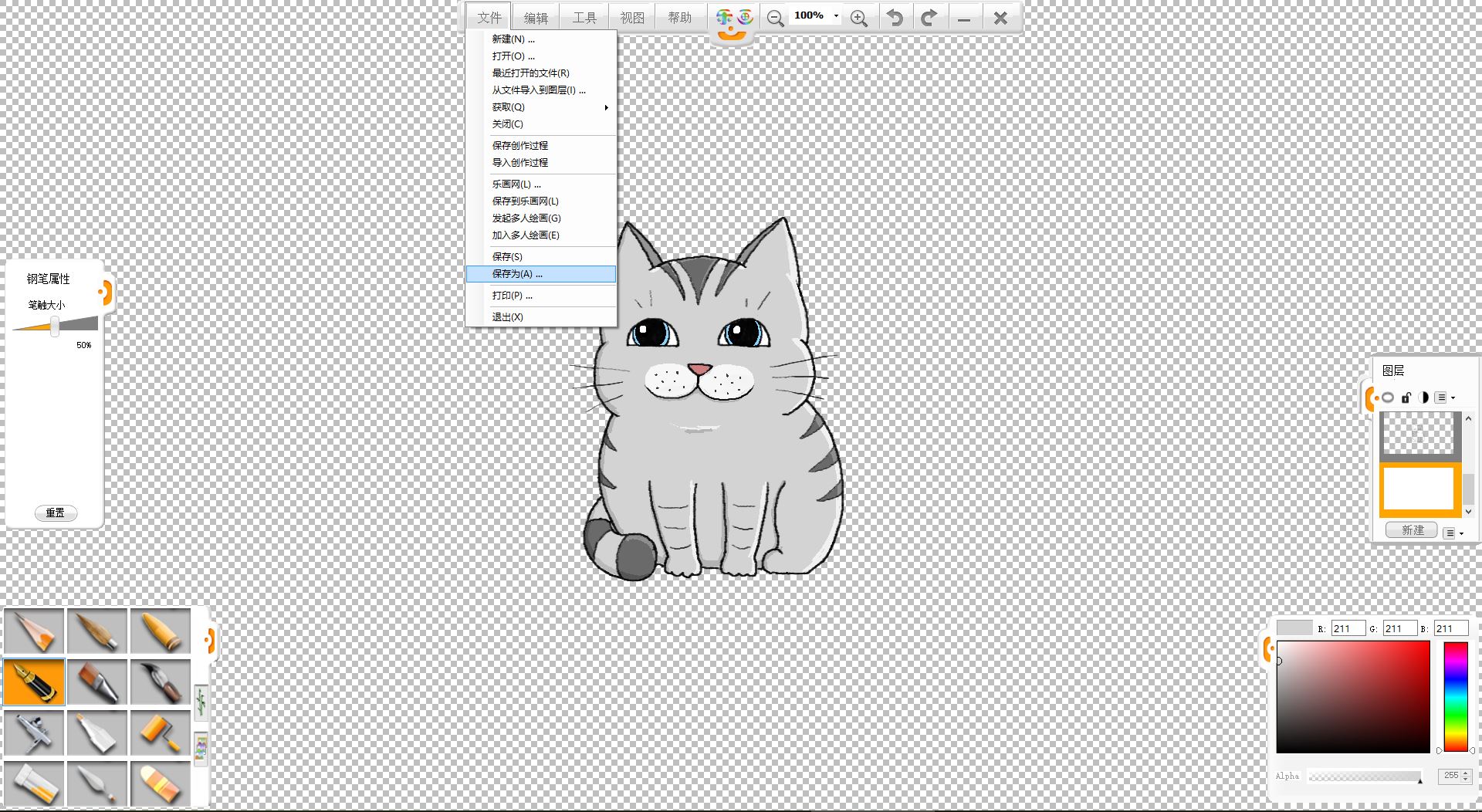
Task: Toggle the layer visibility ellipse icon
Action: (x=1388, y=398)
